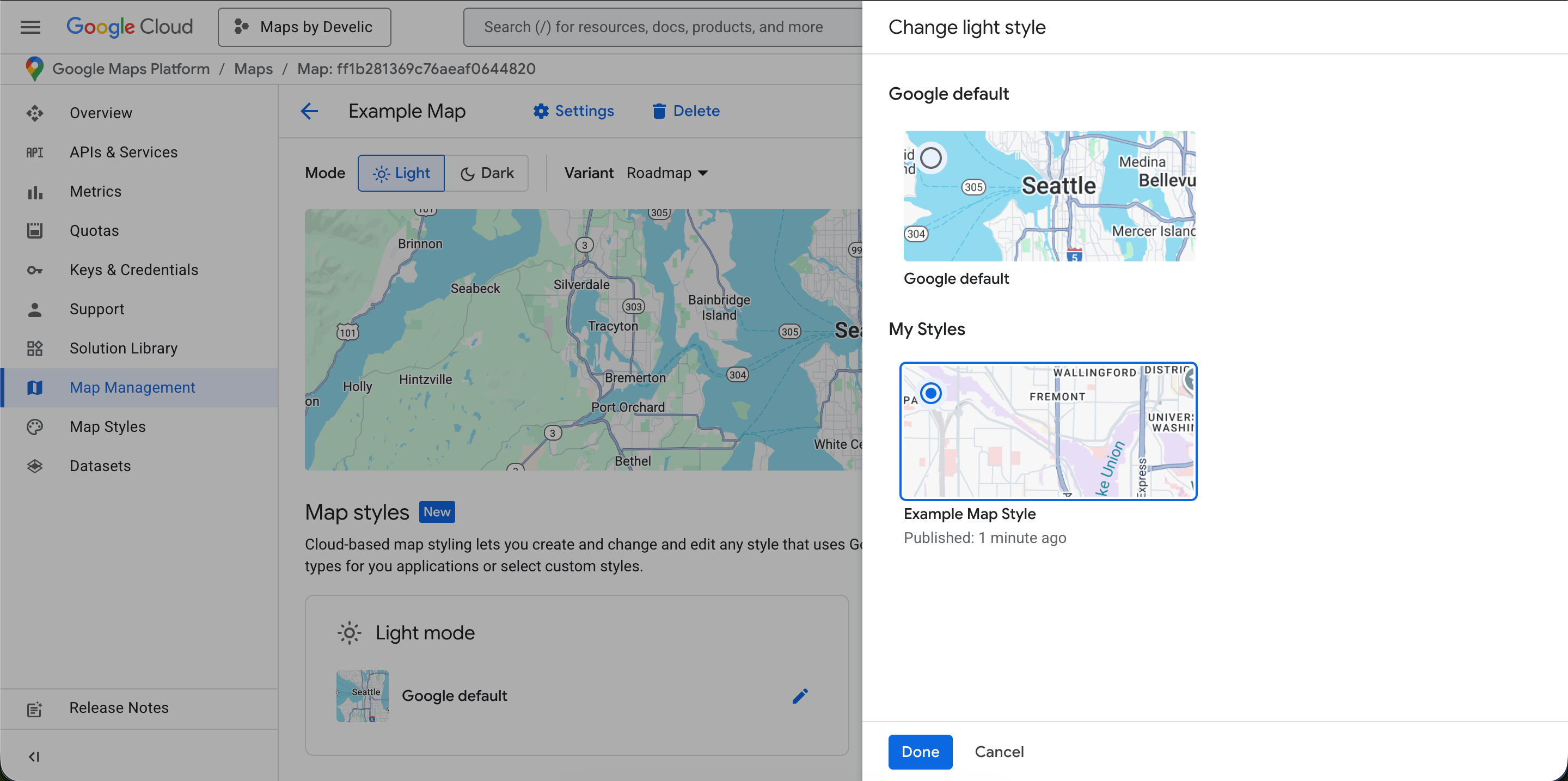
Task: Click the Google Maps Platform pin icon
Action: pos(34,68)
